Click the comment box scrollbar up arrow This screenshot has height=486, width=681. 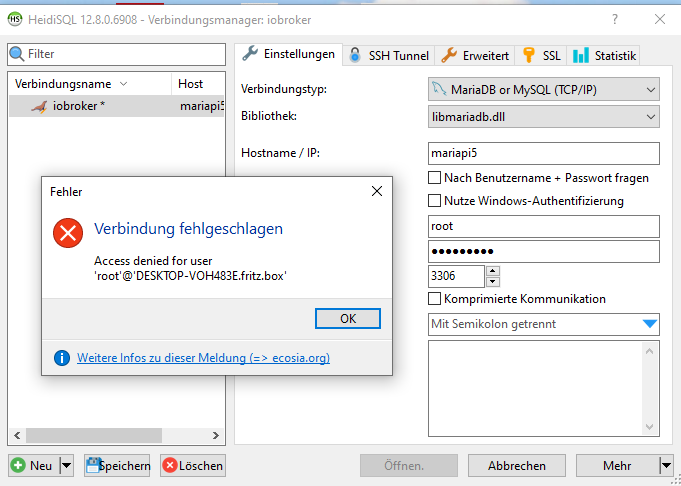click(650, 351)
